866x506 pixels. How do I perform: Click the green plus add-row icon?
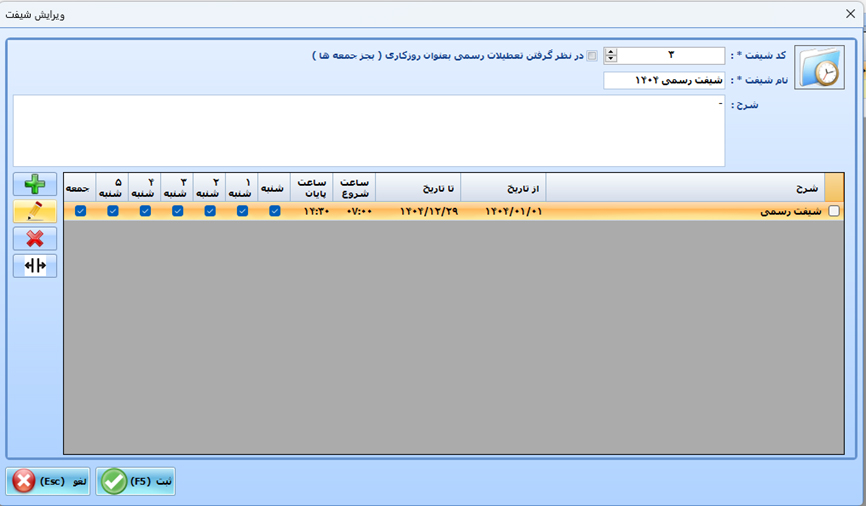coord(35,184)
